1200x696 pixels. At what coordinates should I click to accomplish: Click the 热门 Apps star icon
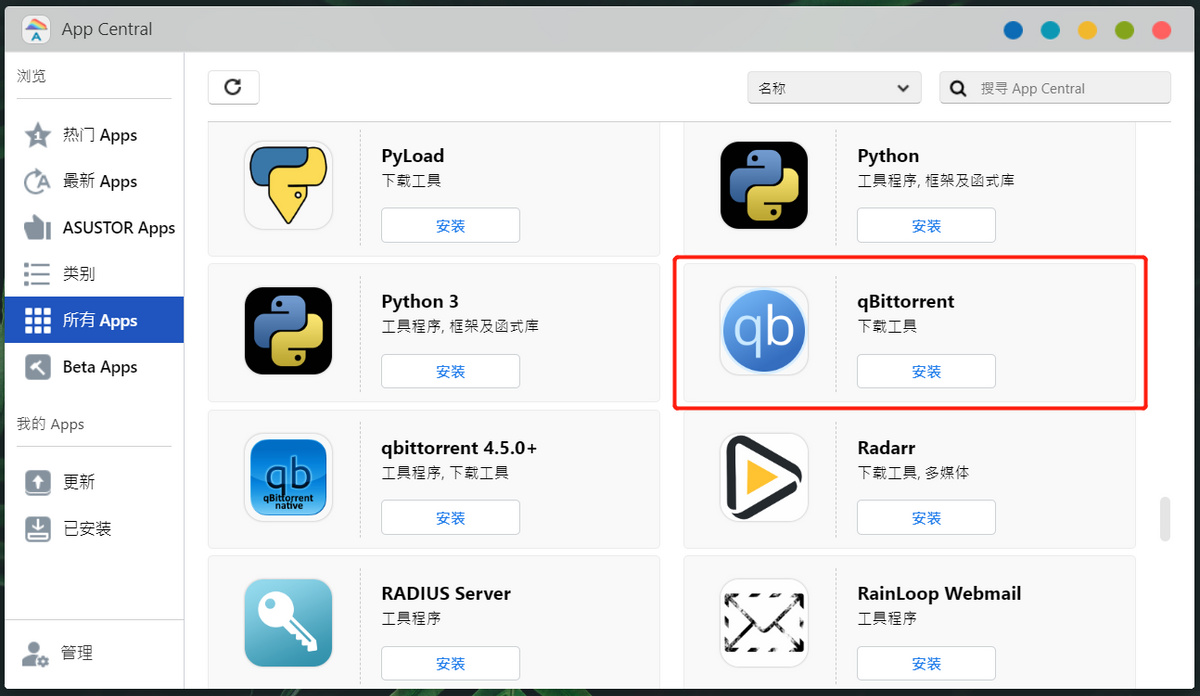[x=37, y=135]
